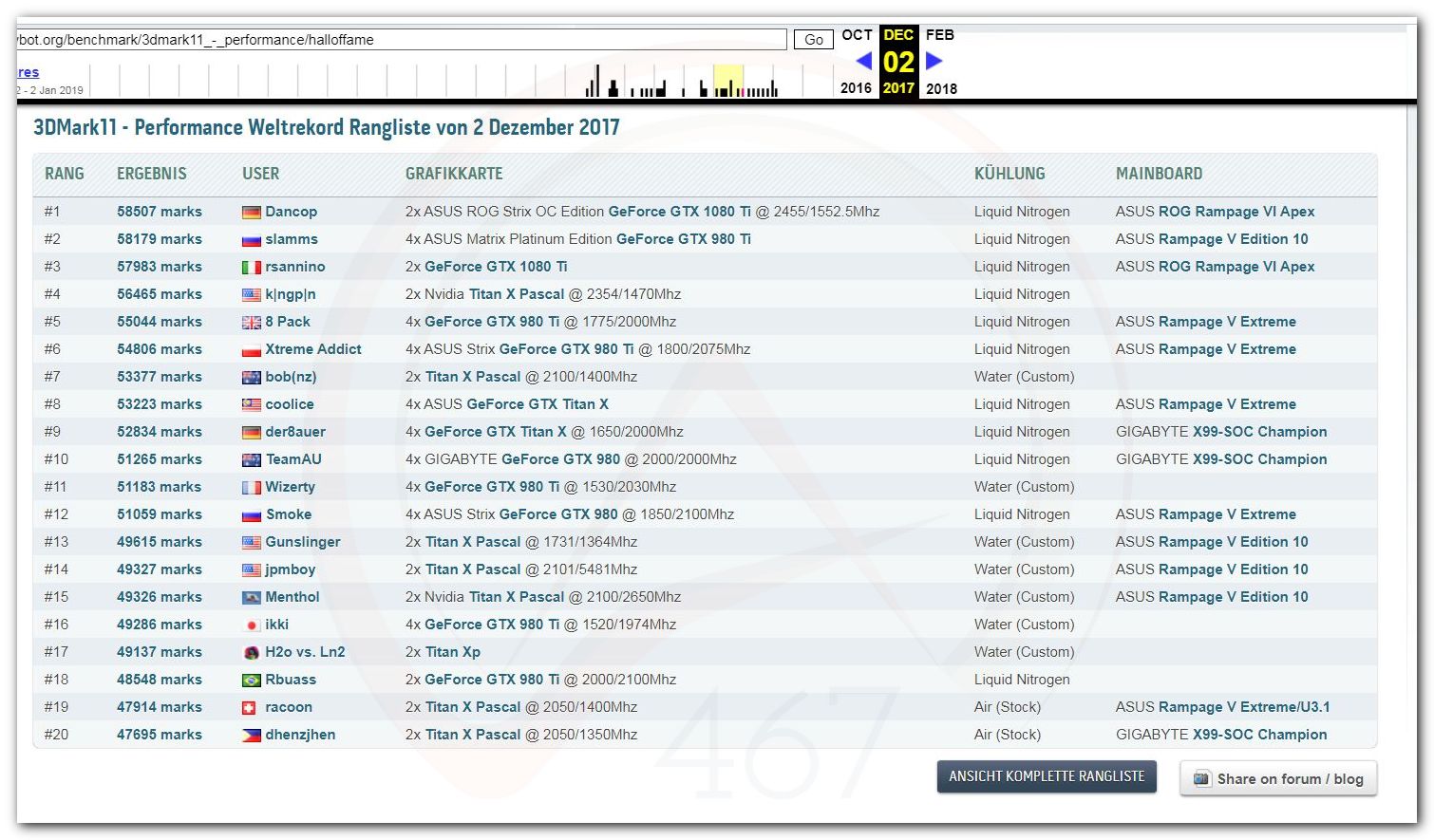Image resolution: width=1434 pixels, height=840 pixels.
Task: Click the MAINBOARD column header
Action: [x=1160, y=174]
